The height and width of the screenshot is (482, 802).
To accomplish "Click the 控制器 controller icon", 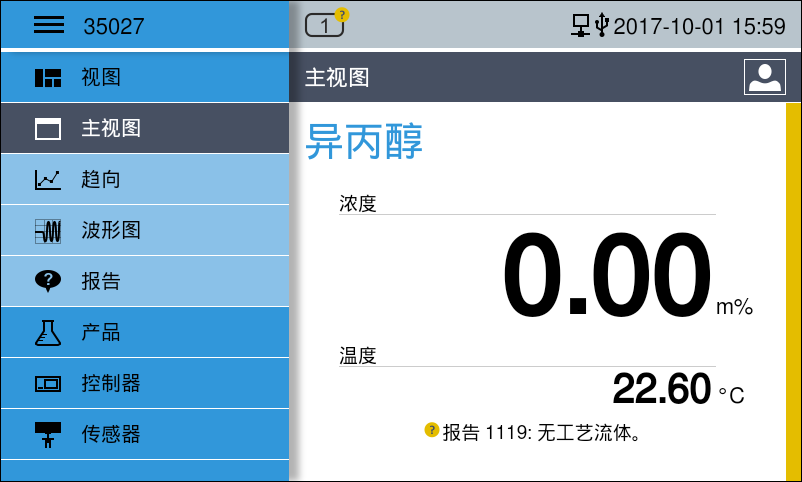I will 48,384.
